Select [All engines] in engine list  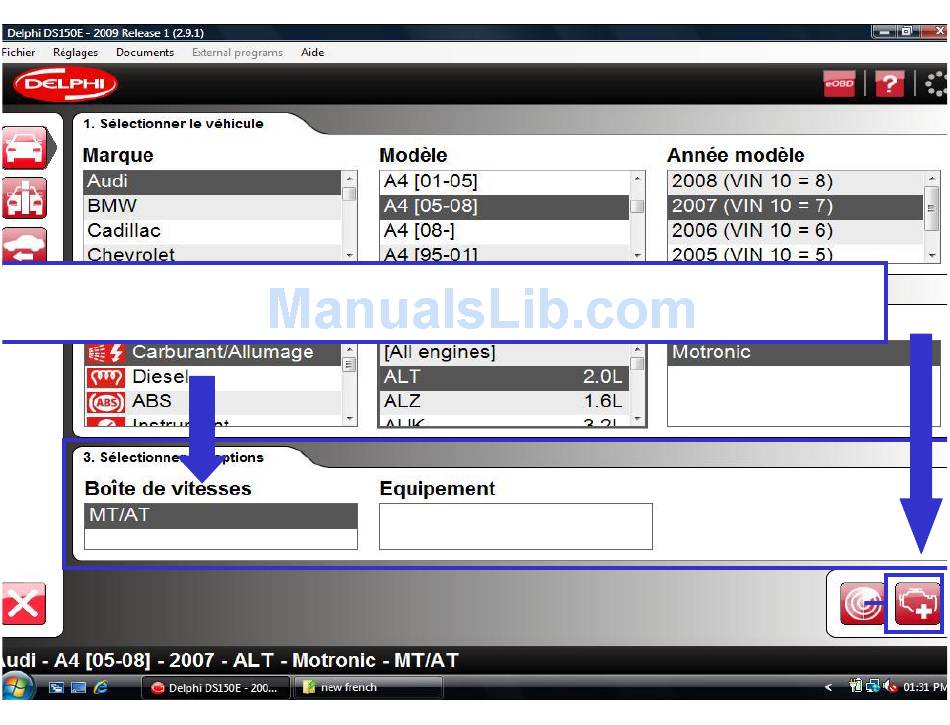504,353
